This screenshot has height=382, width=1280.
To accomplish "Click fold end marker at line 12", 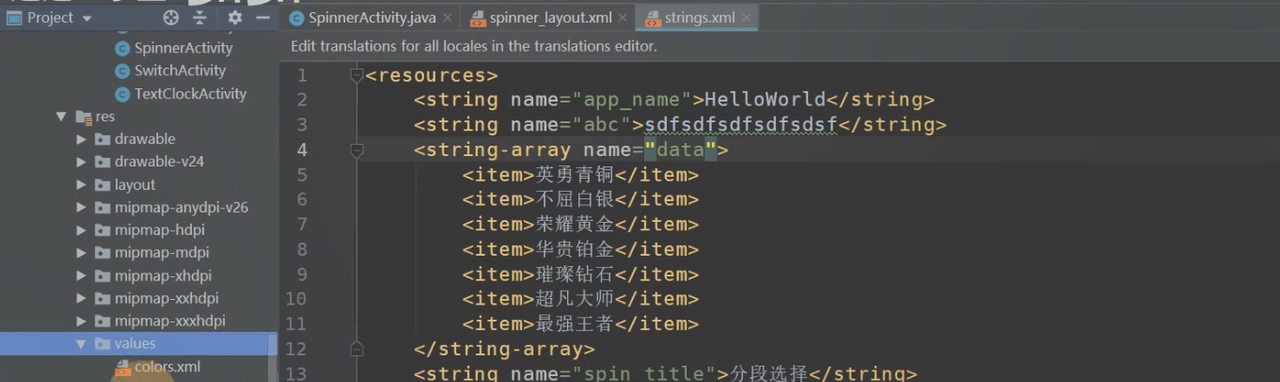I will [357, 349].
